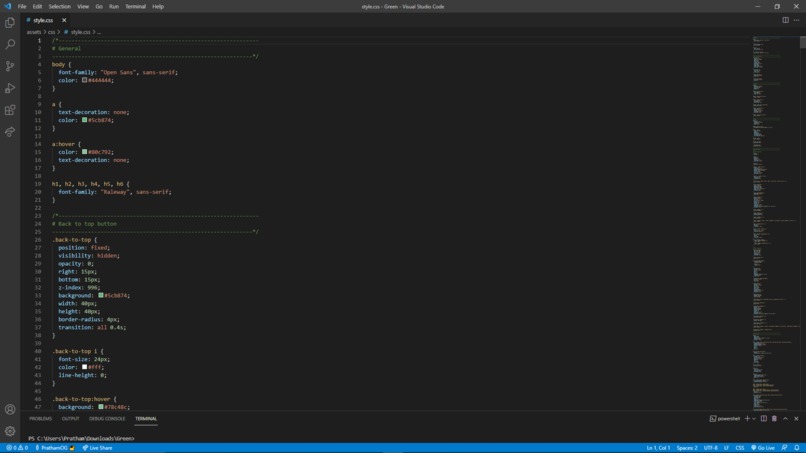Image resolution: width=806 pixels, height=453 pixels.
Task: Open the terminal launch profile dropdown arrow
Action: [754, 419]
